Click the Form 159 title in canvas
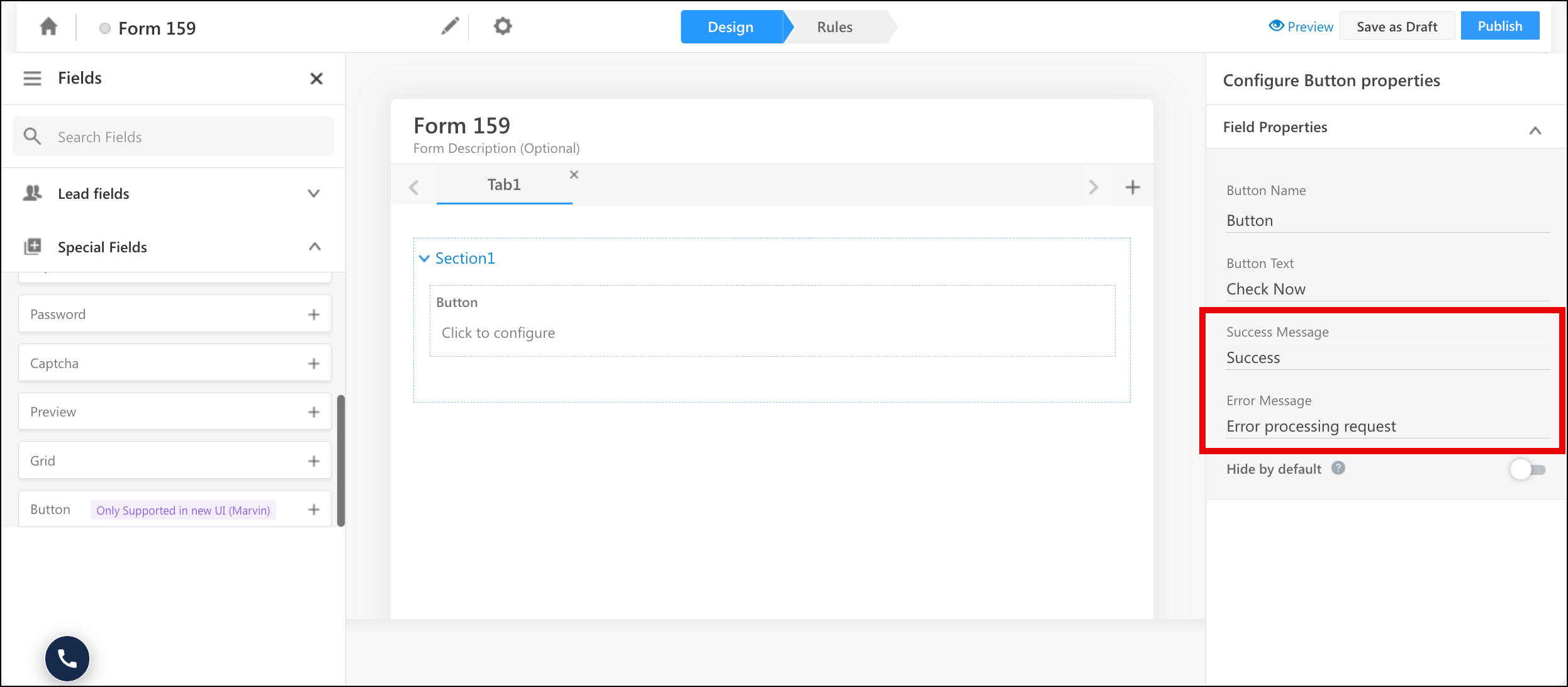This screenshot has height=687, width=1568. click(x=462, y=126)
